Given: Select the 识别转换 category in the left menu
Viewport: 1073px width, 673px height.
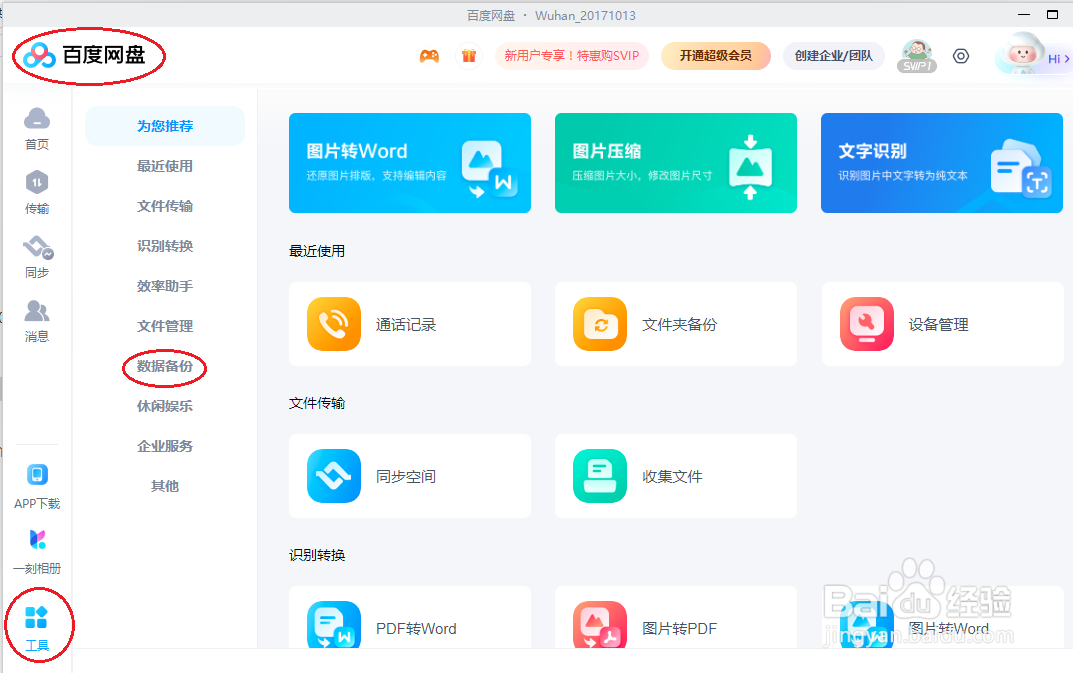Looking at the screenshot, I should (165, 246).
